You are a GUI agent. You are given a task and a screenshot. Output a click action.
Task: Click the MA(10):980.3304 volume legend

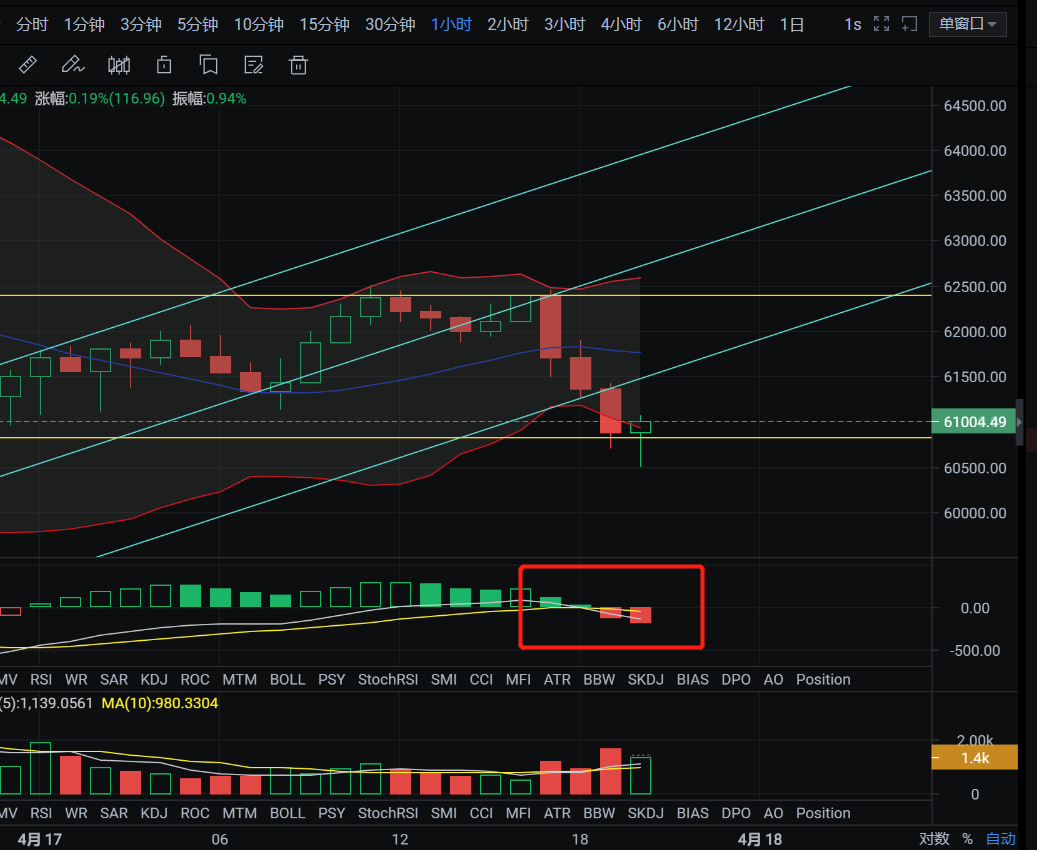tap(159, 703)
